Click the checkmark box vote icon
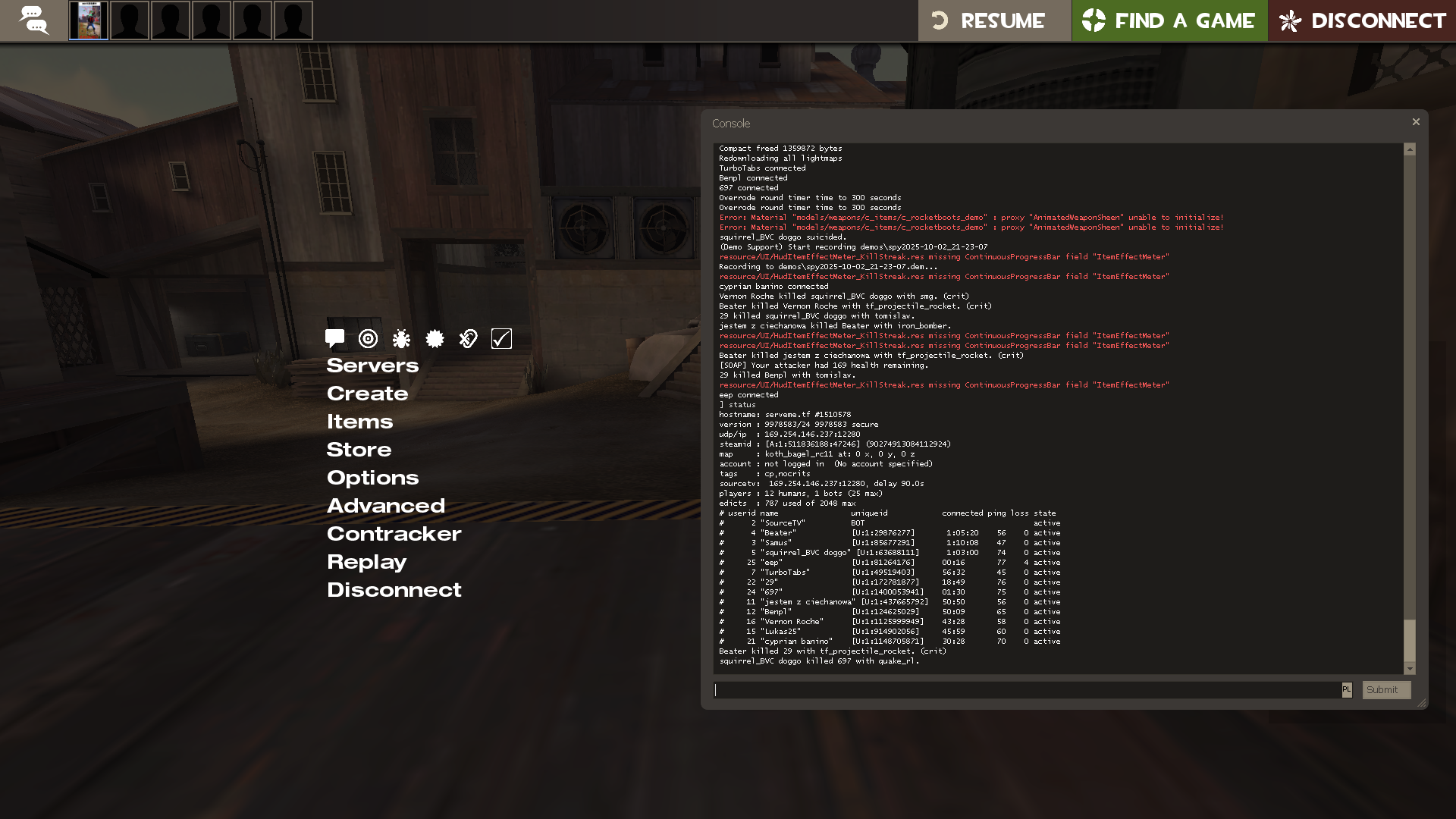This screenshot has height=819, width=1456. tap(501, 338)
